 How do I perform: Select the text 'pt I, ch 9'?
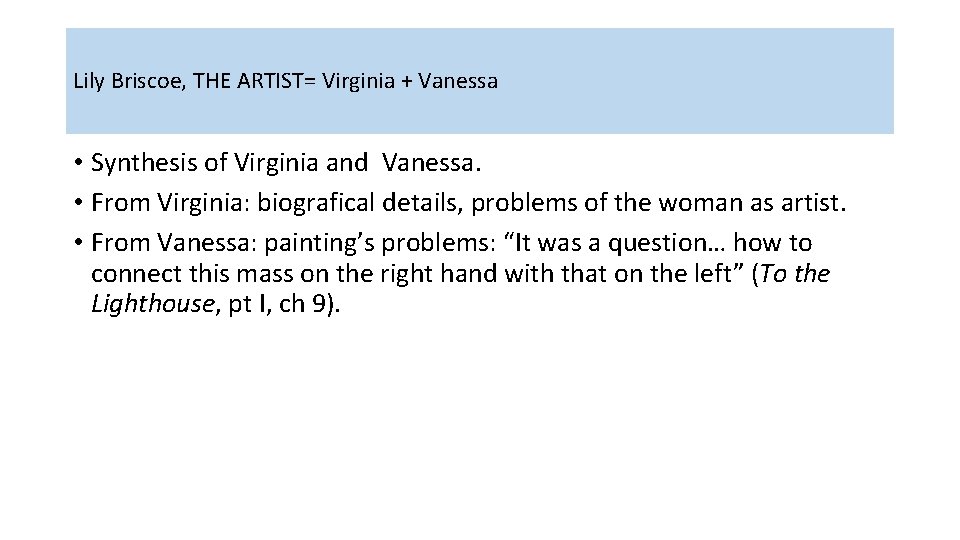pyautogui.click(x=277, y=304)
